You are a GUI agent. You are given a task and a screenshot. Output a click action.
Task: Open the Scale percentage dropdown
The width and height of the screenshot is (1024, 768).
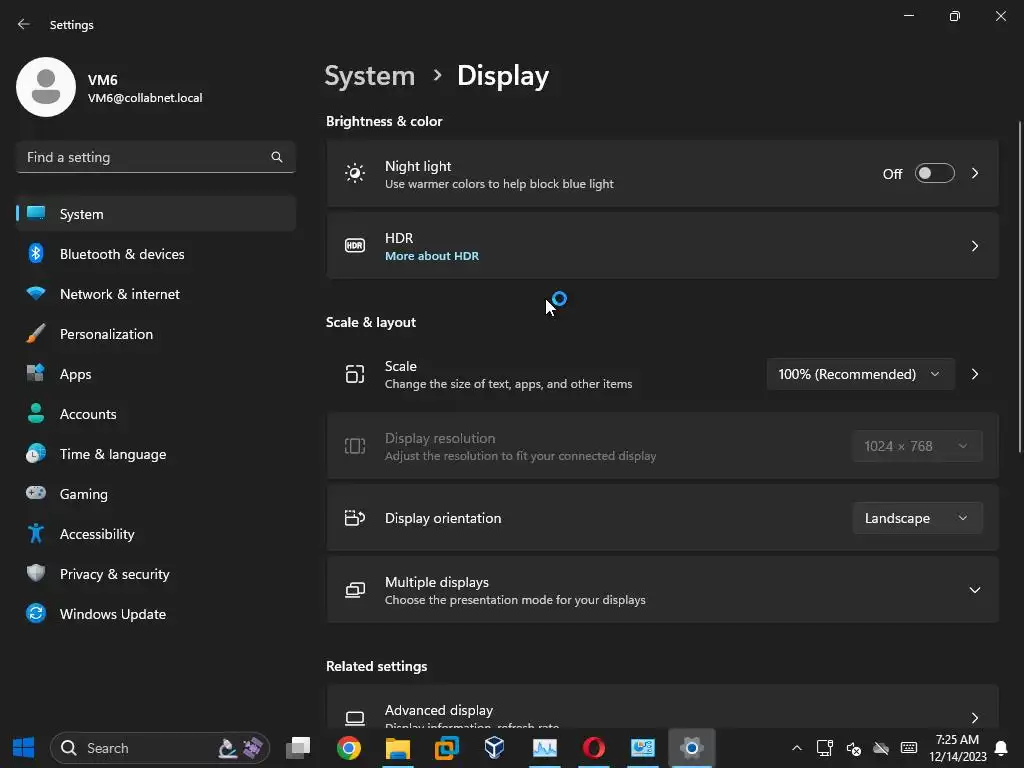point(860,374)
